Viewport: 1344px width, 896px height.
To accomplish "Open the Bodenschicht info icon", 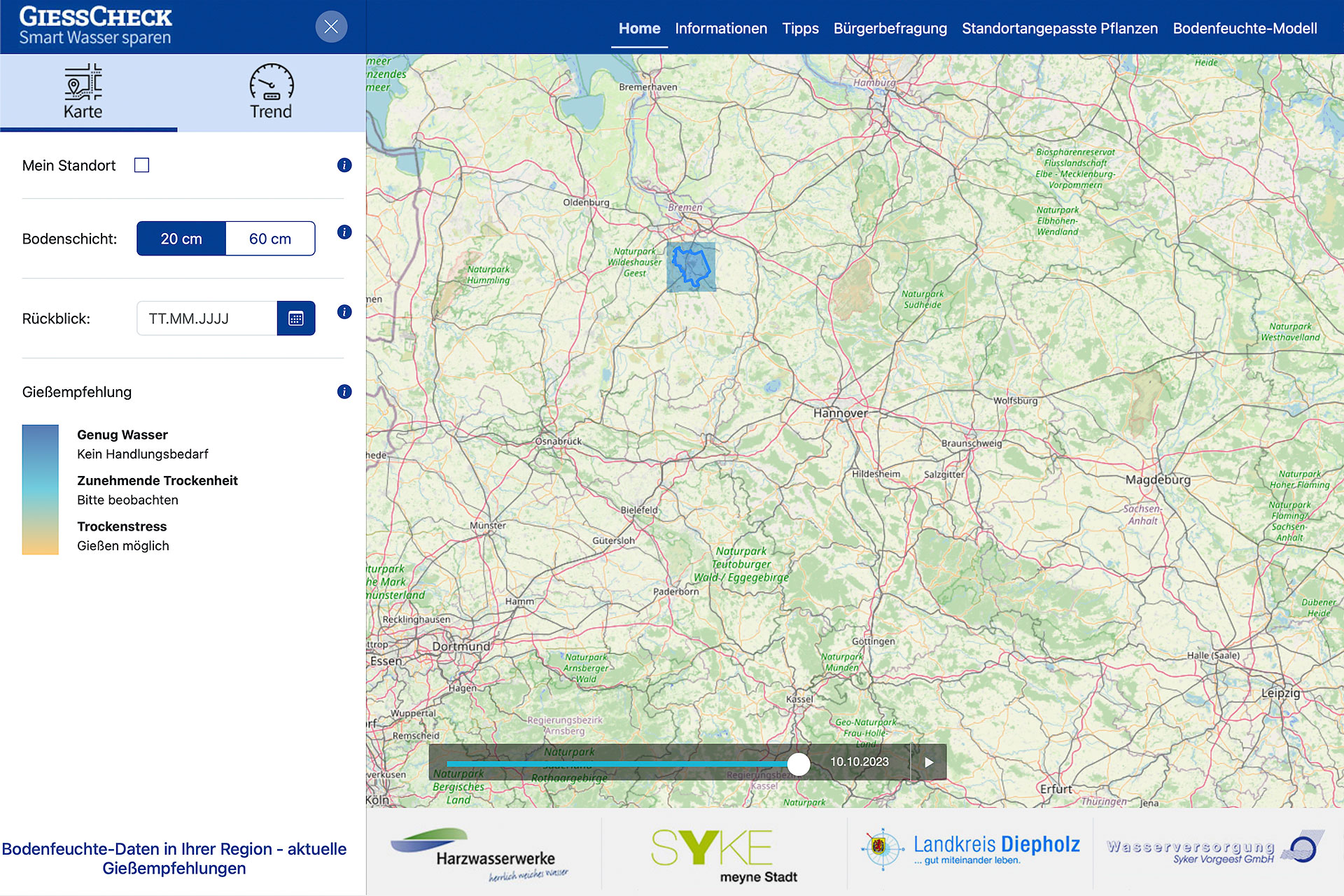I will 344,232.
